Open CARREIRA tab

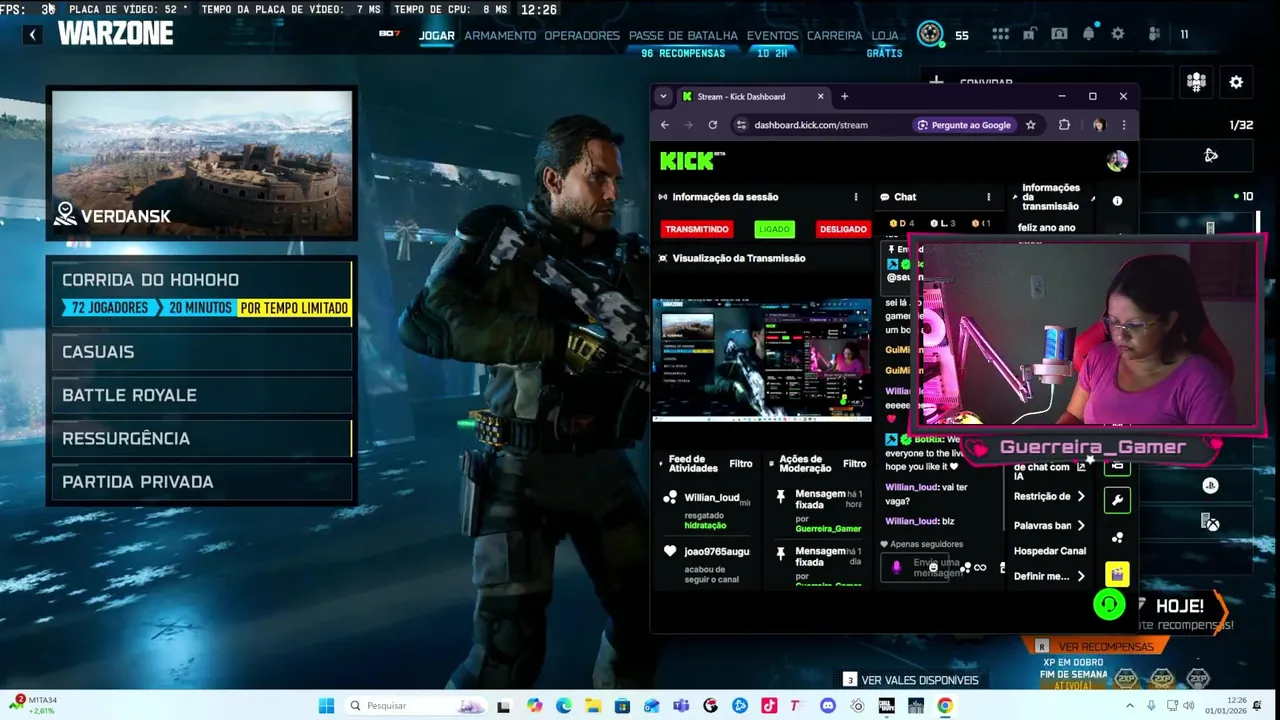click(835, 35)
